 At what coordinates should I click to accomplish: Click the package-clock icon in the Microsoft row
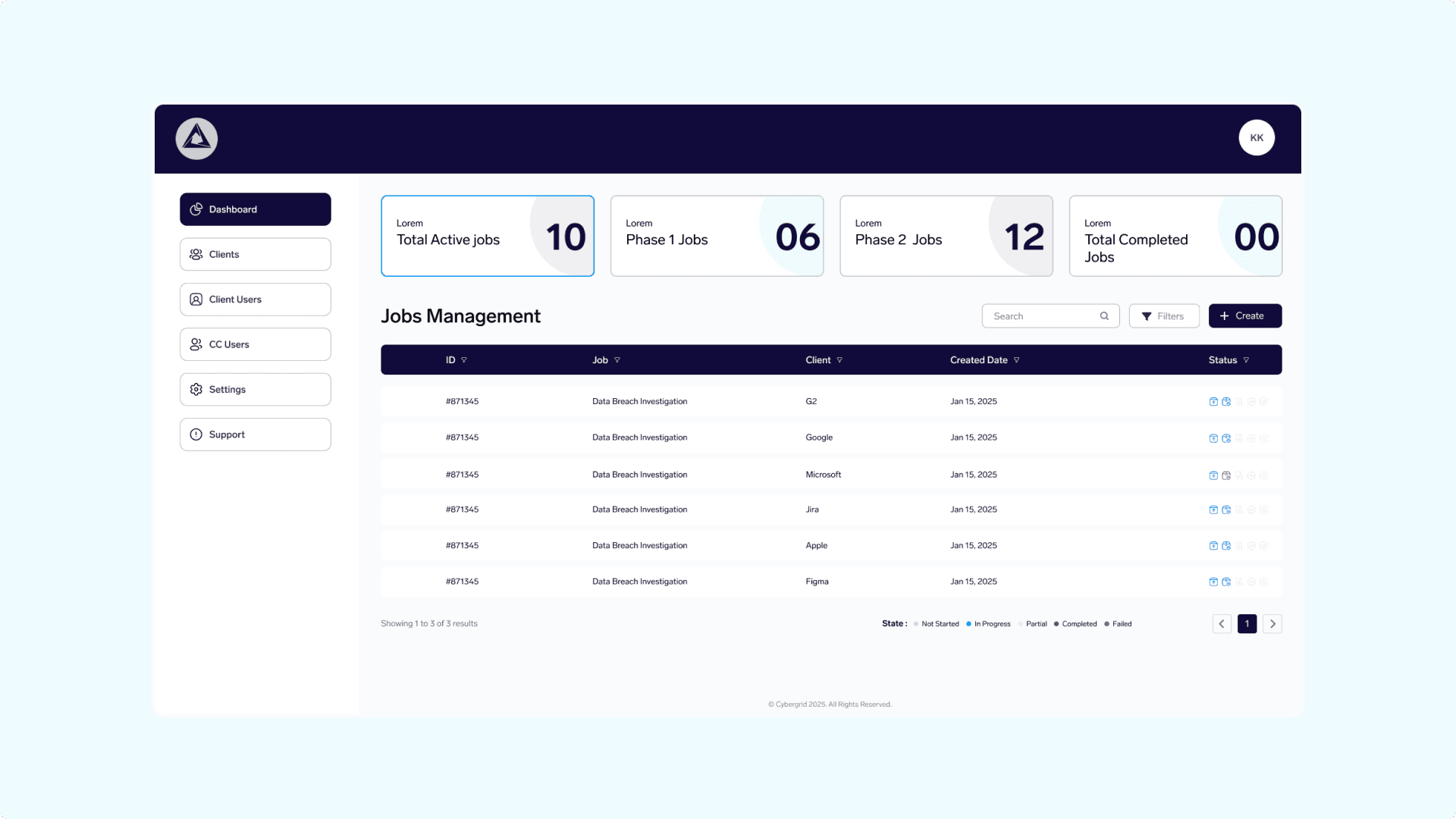[1226, 475]
